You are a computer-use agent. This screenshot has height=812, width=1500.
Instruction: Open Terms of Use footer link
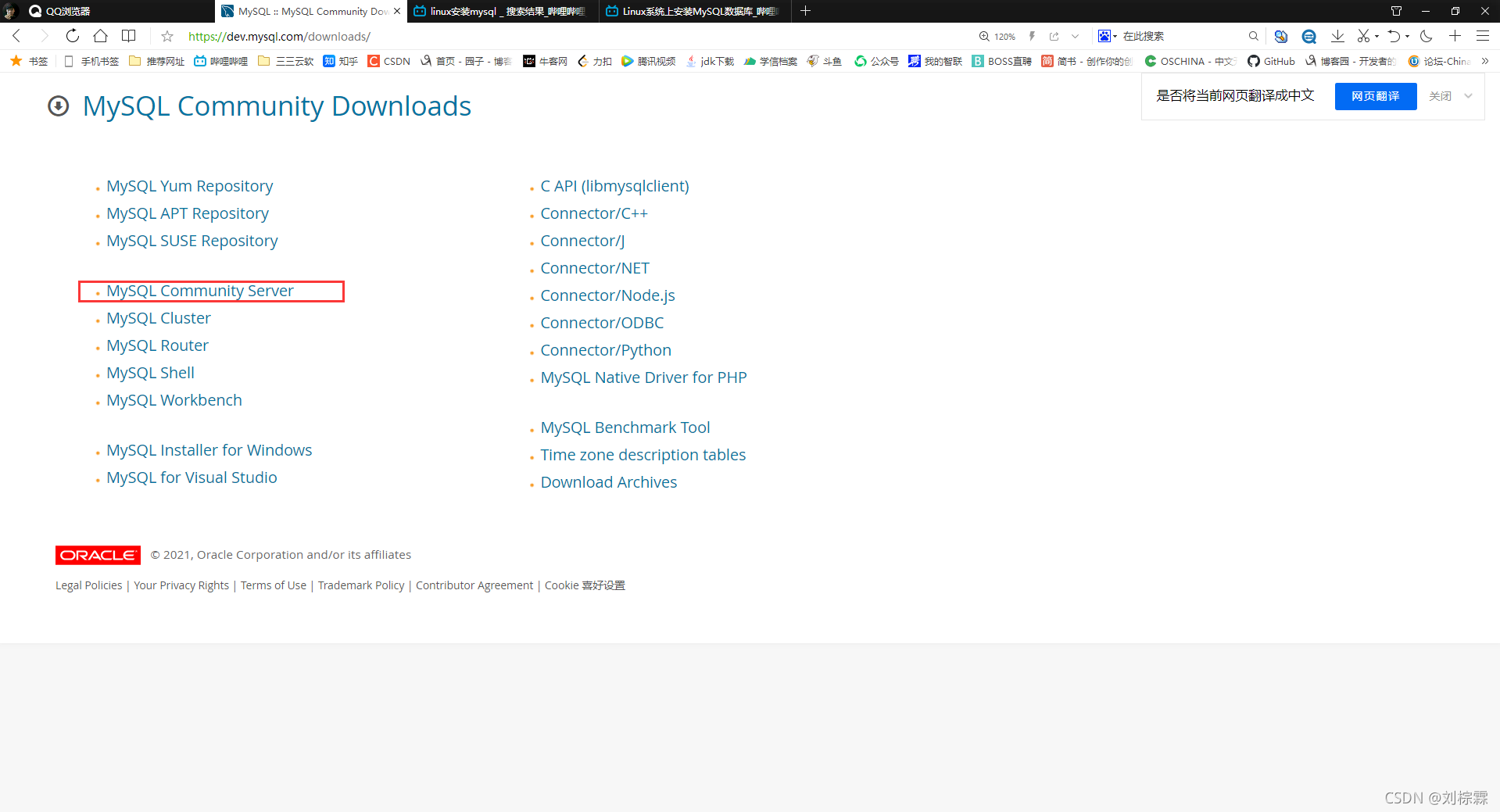click(274, 585)
